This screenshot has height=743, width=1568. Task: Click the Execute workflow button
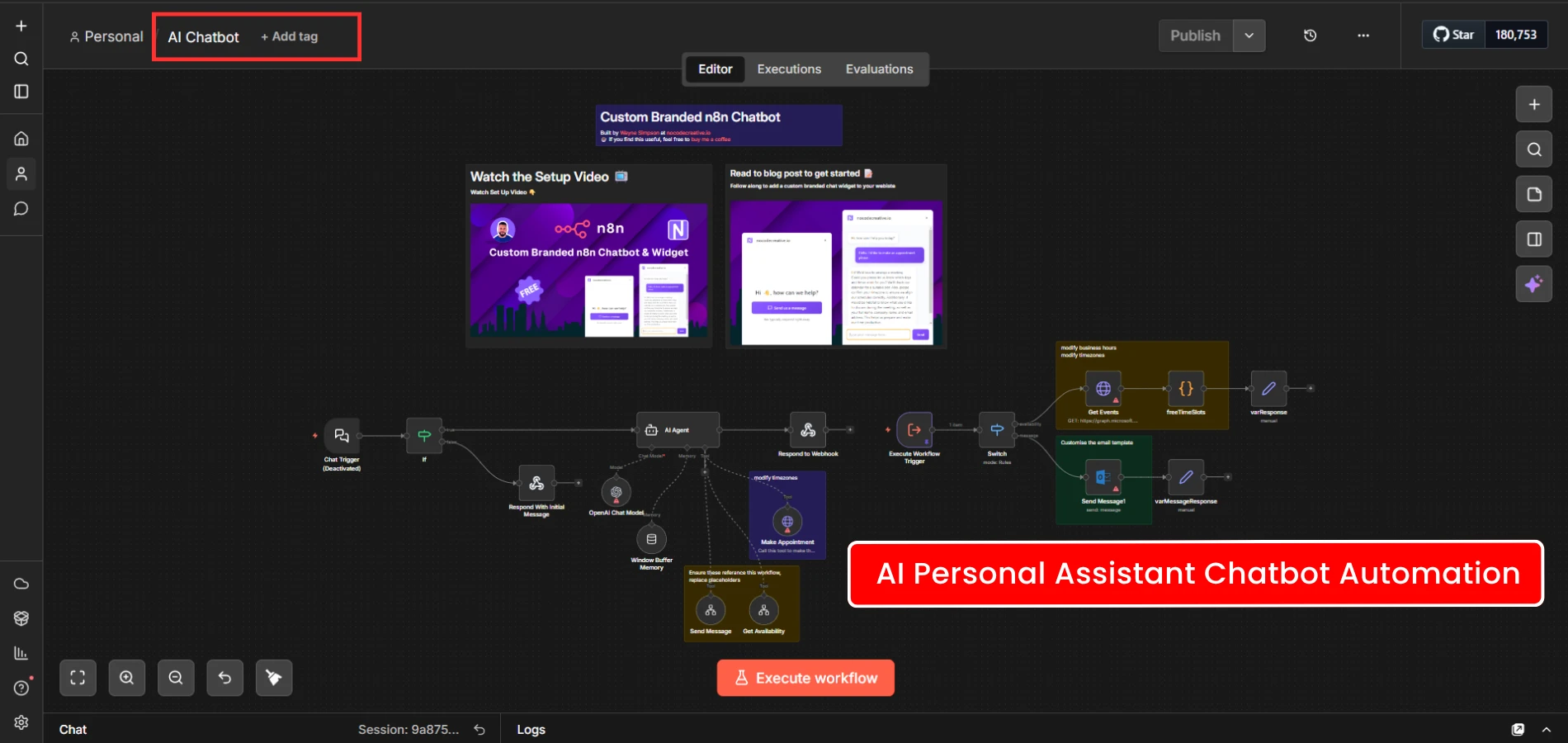pyautogui.click(x=805, y=678)
